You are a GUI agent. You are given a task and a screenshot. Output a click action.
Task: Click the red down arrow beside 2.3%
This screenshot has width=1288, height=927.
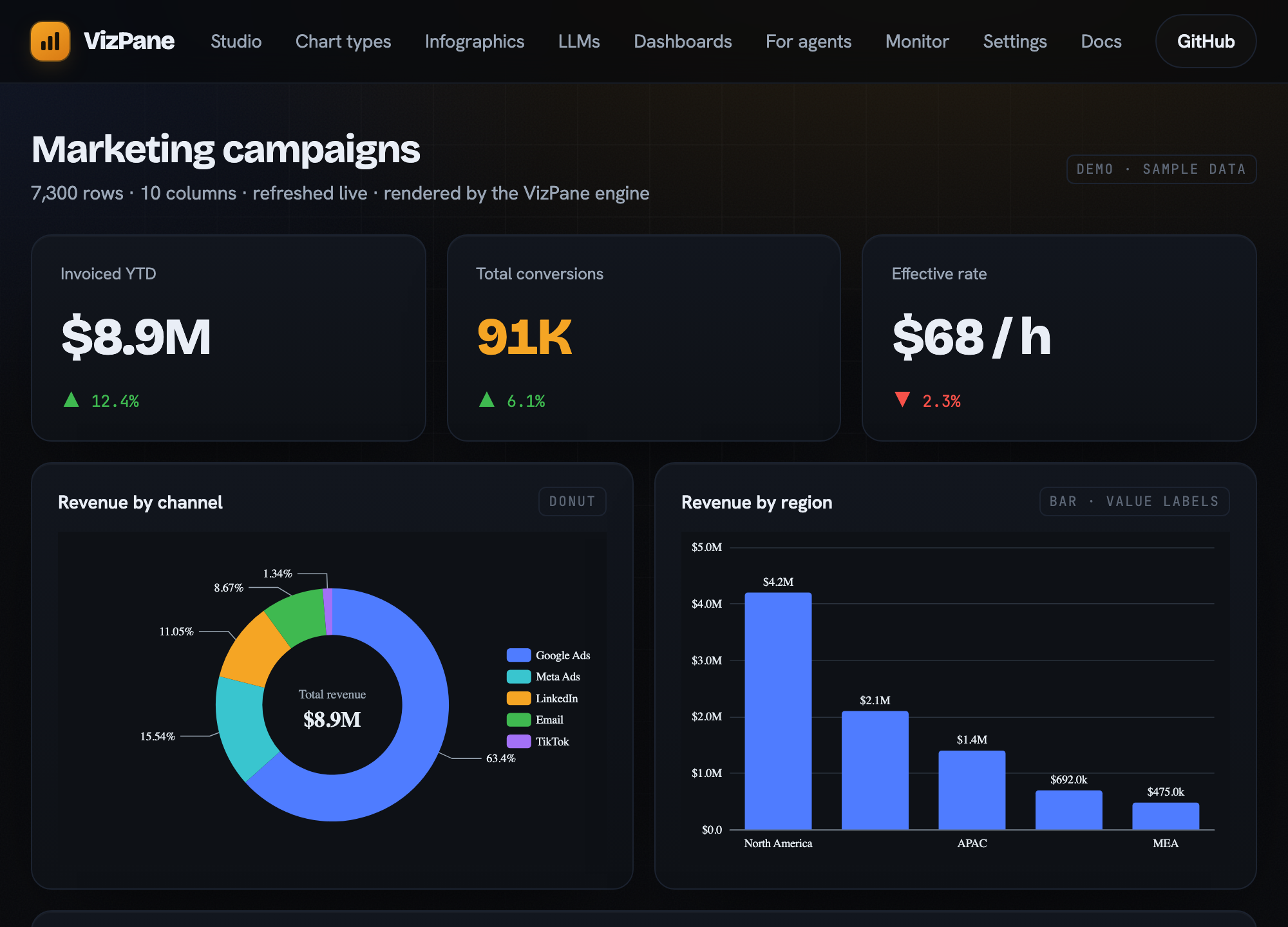click(x=902, y=400)
